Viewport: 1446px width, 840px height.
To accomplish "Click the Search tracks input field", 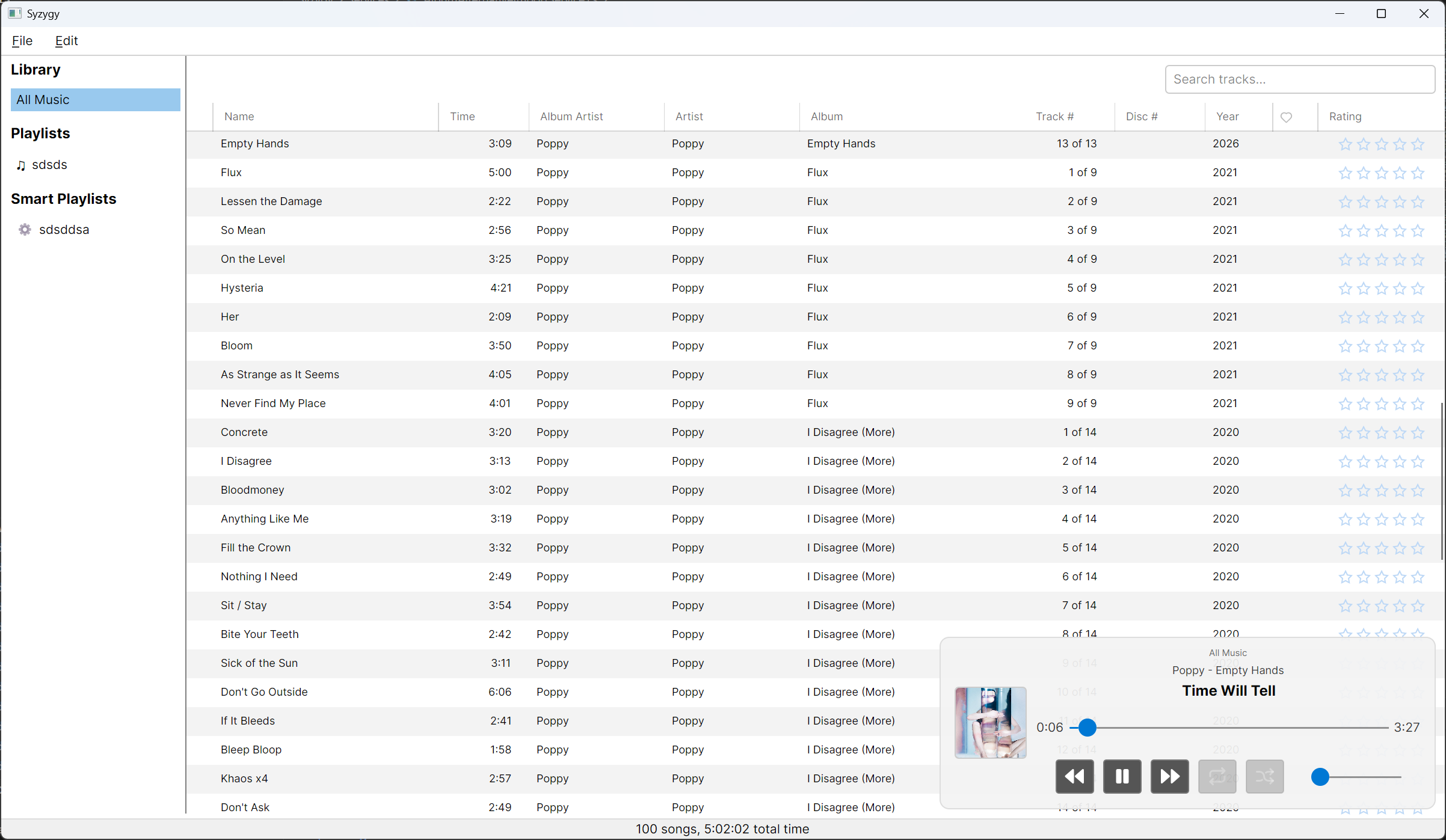I will point(1300,79).
